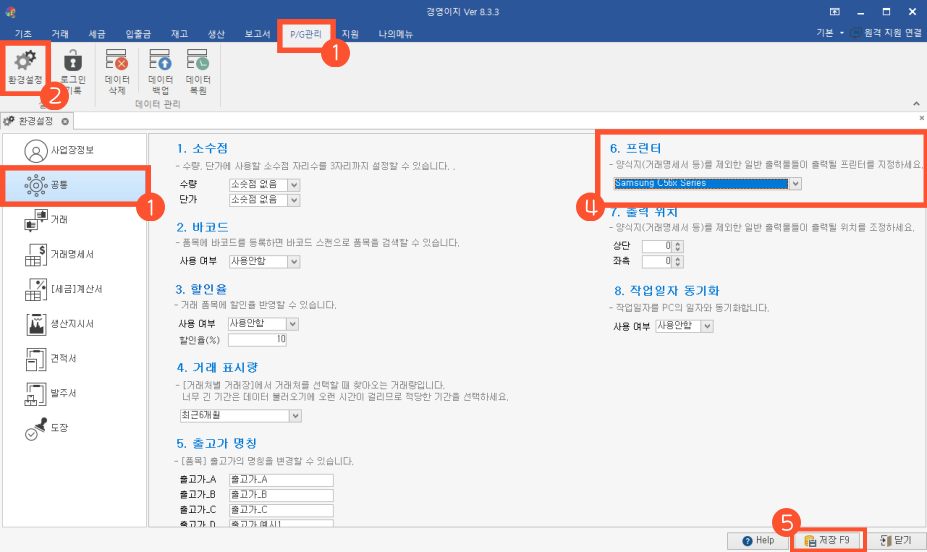Click the Help button
The image size is (927, 552).
(757, 540)
